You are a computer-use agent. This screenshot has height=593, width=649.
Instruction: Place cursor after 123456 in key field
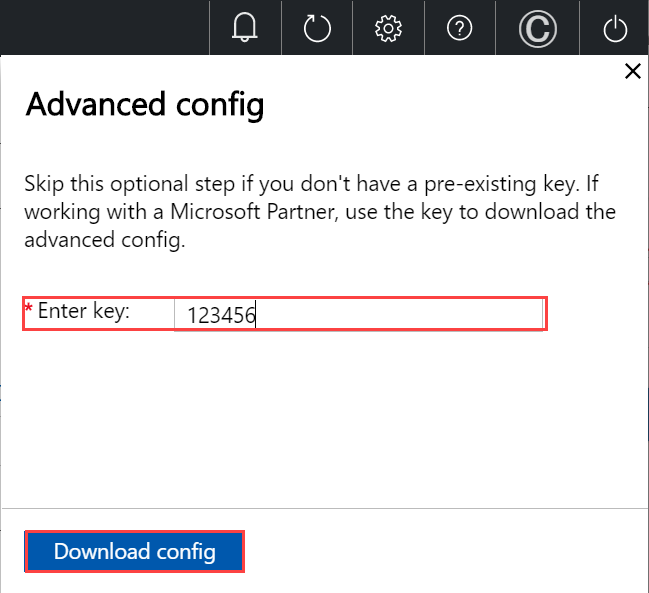pyautogui.click(x=256, y=315)
